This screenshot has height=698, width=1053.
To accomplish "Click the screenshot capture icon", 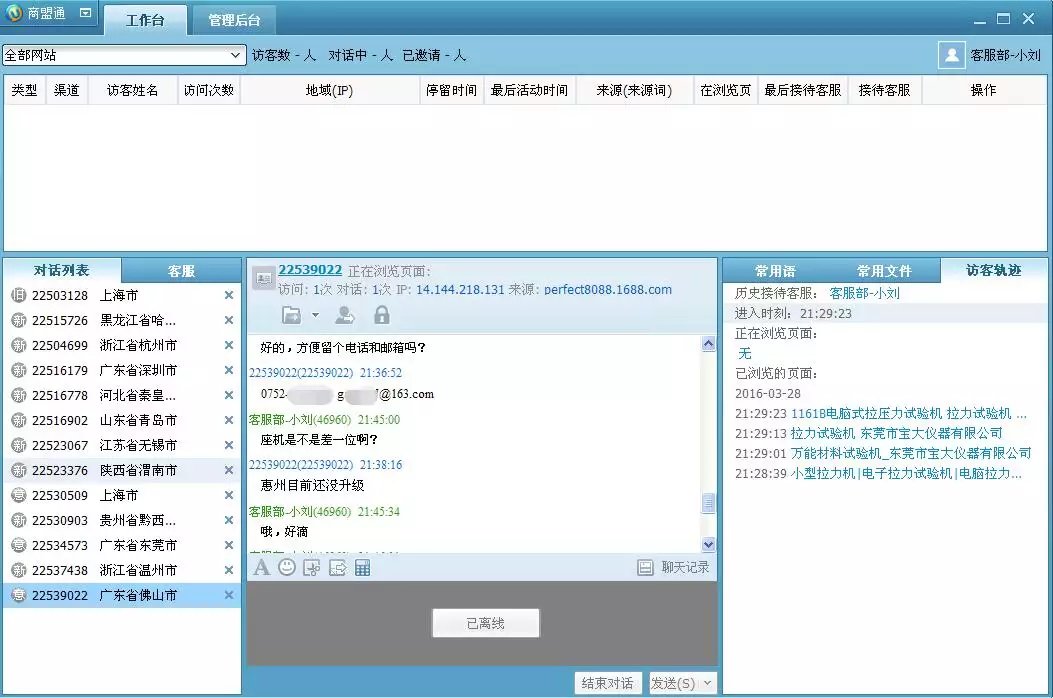I will [x=312, y=568].
